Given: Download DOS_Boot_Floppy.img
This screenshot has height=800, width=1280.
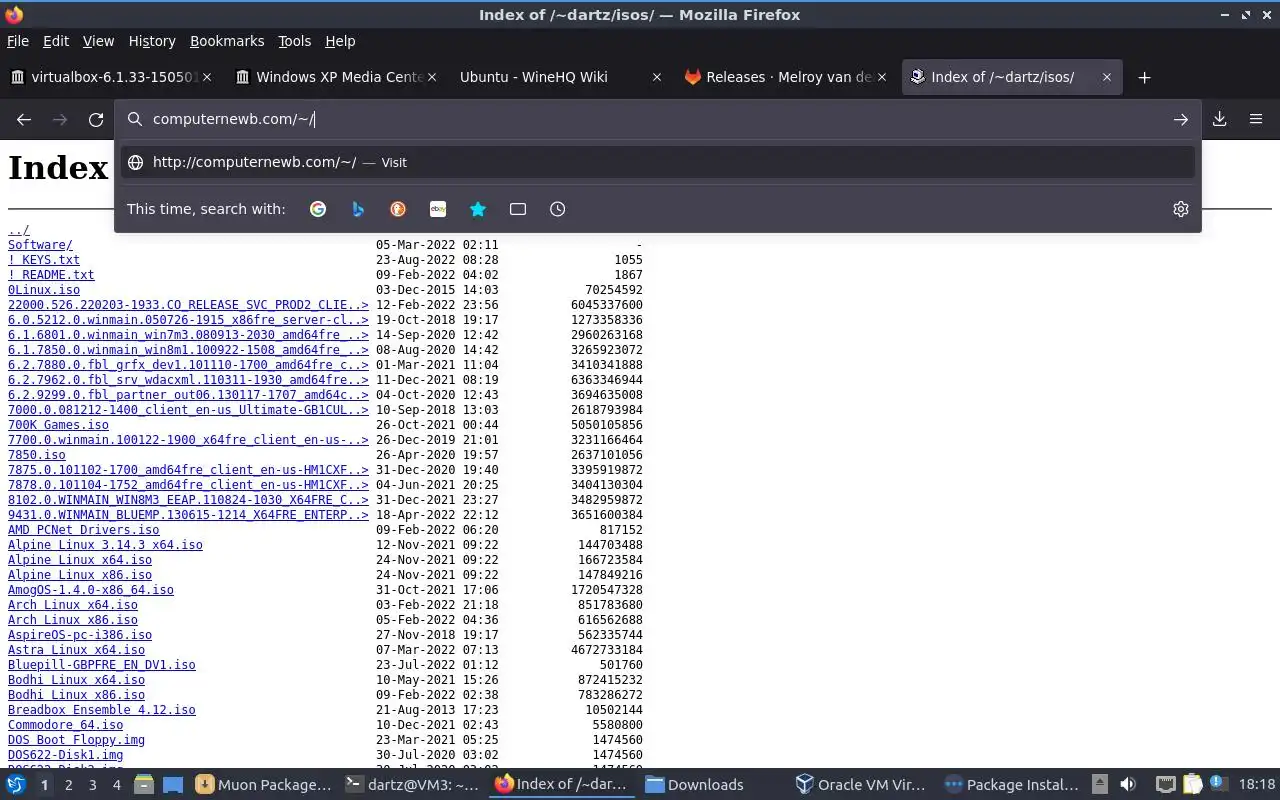Looking at the screenshot, I should coord(76,740).
